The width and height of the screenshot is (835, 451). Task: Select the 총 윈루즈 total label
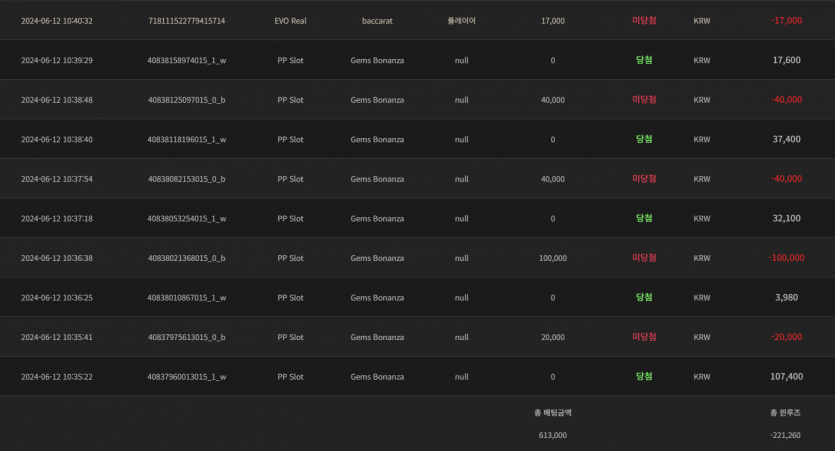(785, 413)
